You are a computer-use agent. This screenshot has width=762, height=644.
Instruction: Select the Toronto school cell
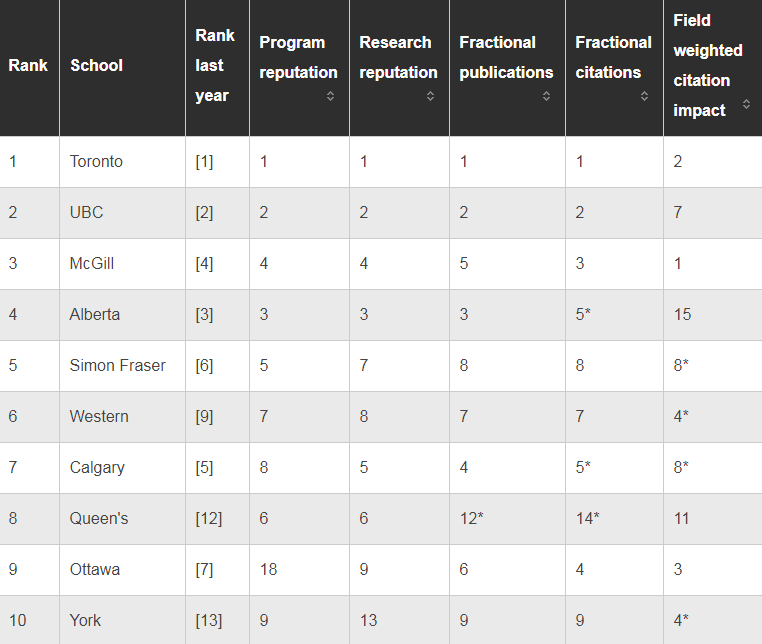coord(97,161)
